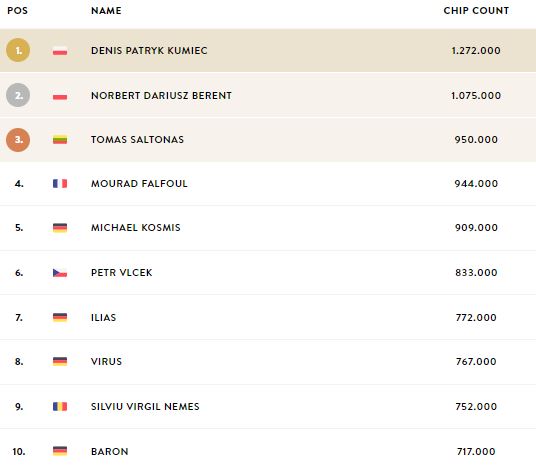This screenshot has width=536, height=472.
Task: Click the Czech flag beside Petr Vlcek
Action: (60, 273)
